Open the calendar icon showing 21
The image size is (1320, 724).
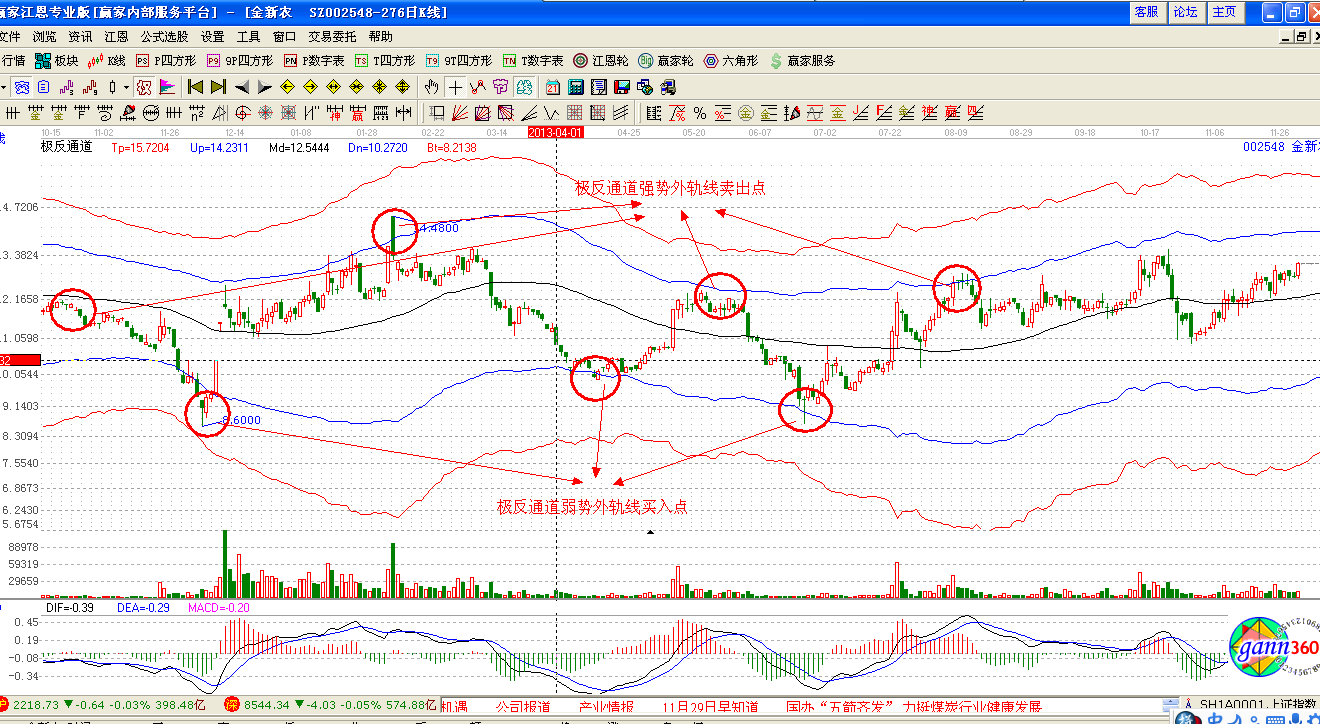[553, 86]
